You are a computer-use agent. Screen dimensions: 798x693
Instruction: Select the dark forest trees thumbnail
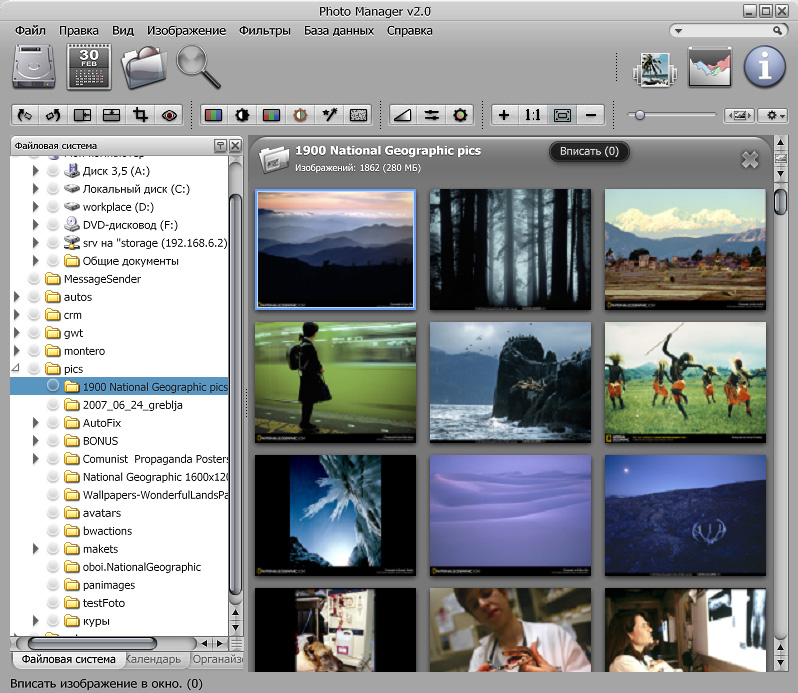[x=510, y=249]
